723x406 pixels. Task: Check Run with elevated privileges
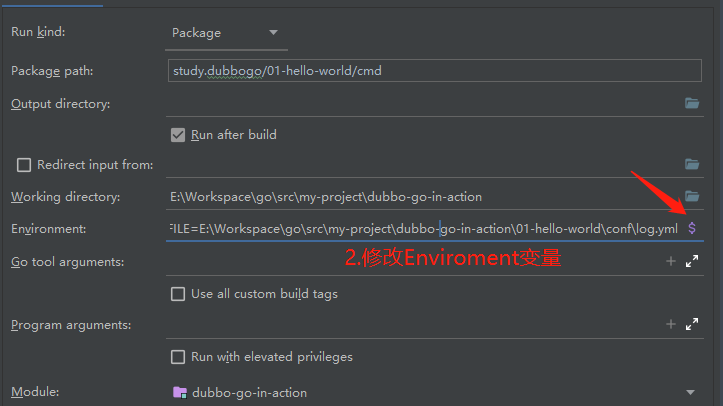[178, 357]
